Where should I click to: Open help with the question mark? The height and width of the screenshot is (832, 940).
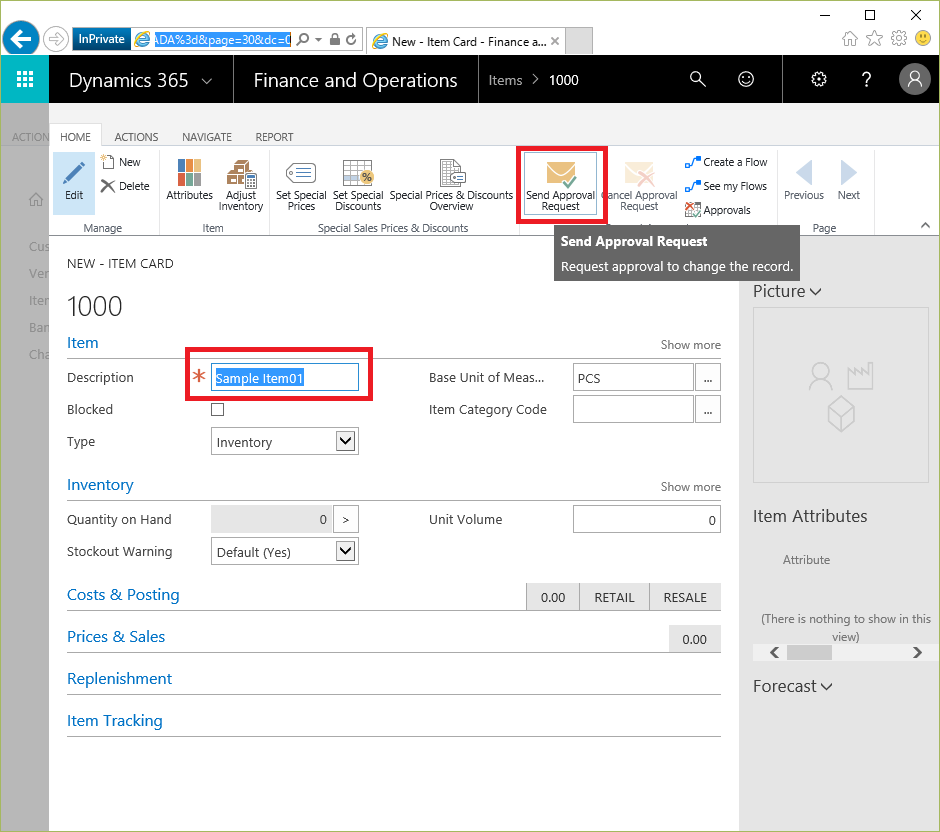point(866,79)
